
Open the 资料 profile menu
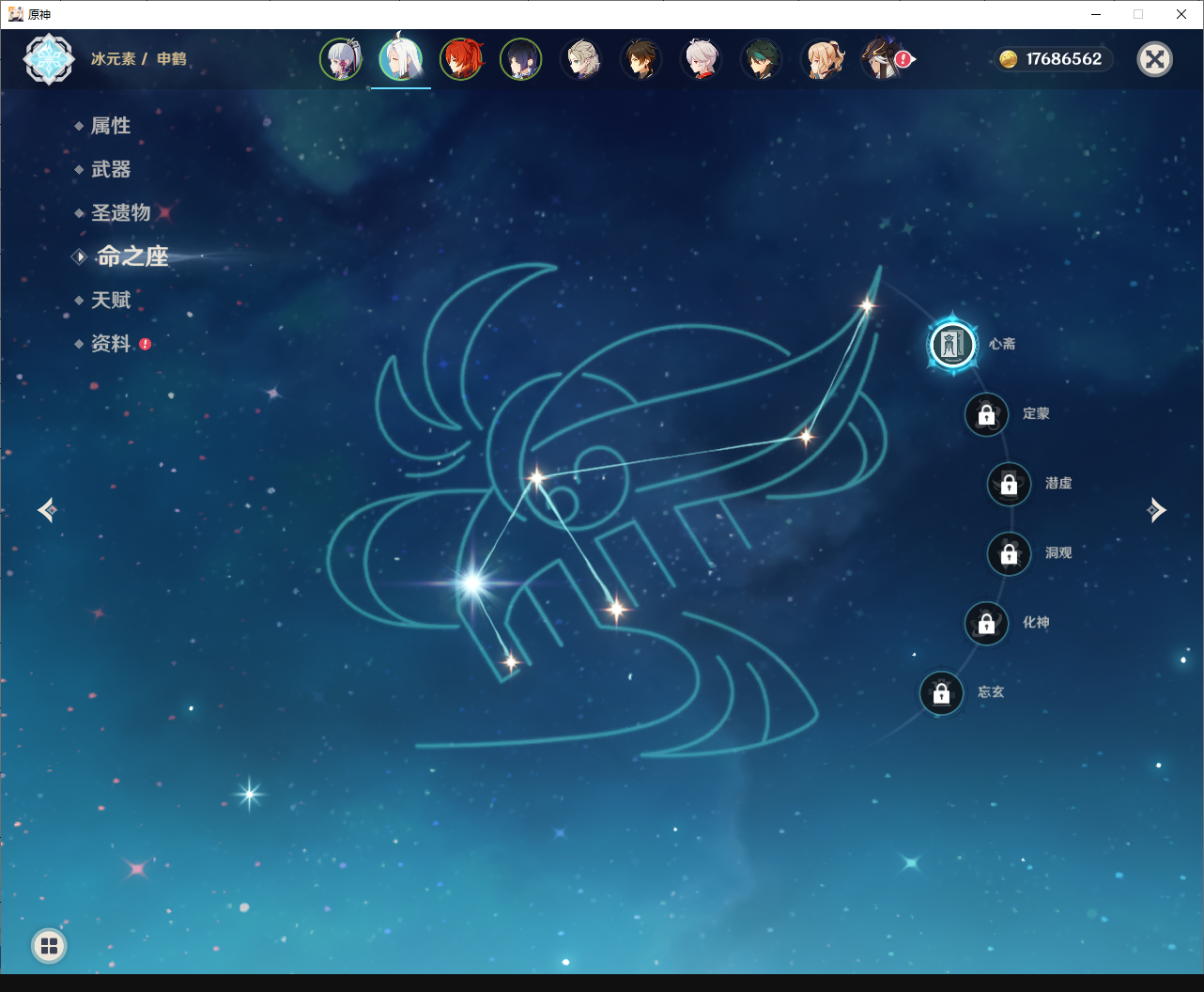coord(111,344)
